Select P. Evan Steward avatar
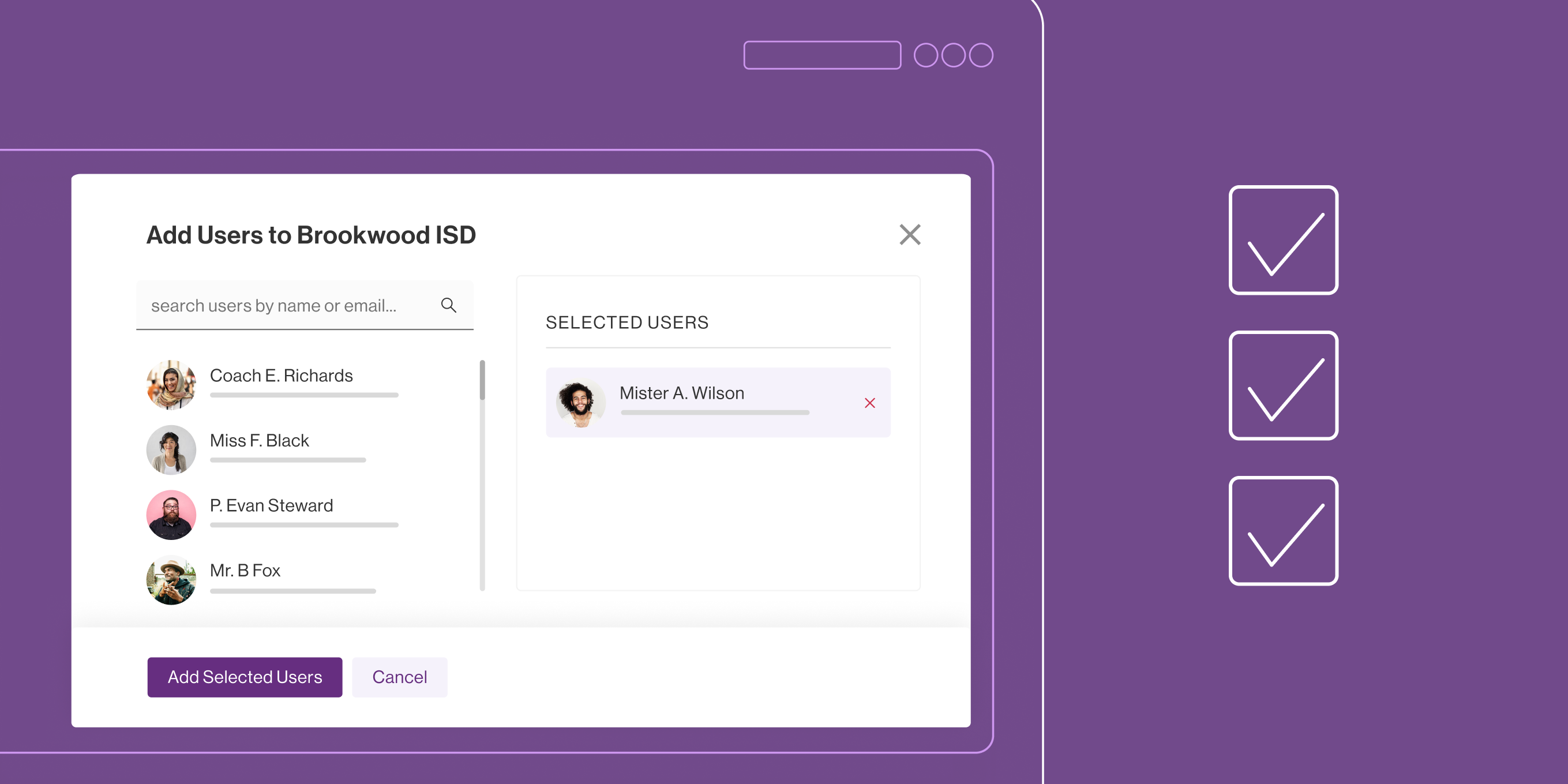Viewport: 1568px width, 784px height. pyautogui.click(x=171, y=515)
